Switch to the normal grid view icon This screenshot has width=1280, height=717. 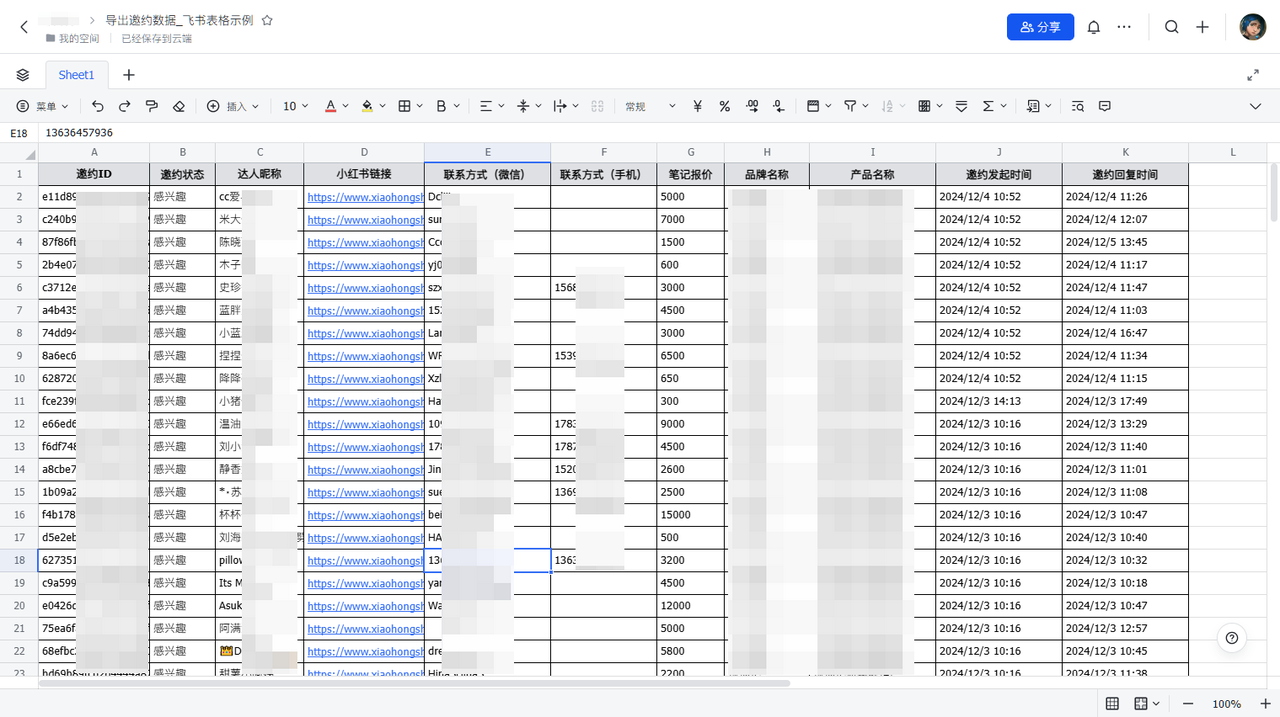click(1112, 704)
